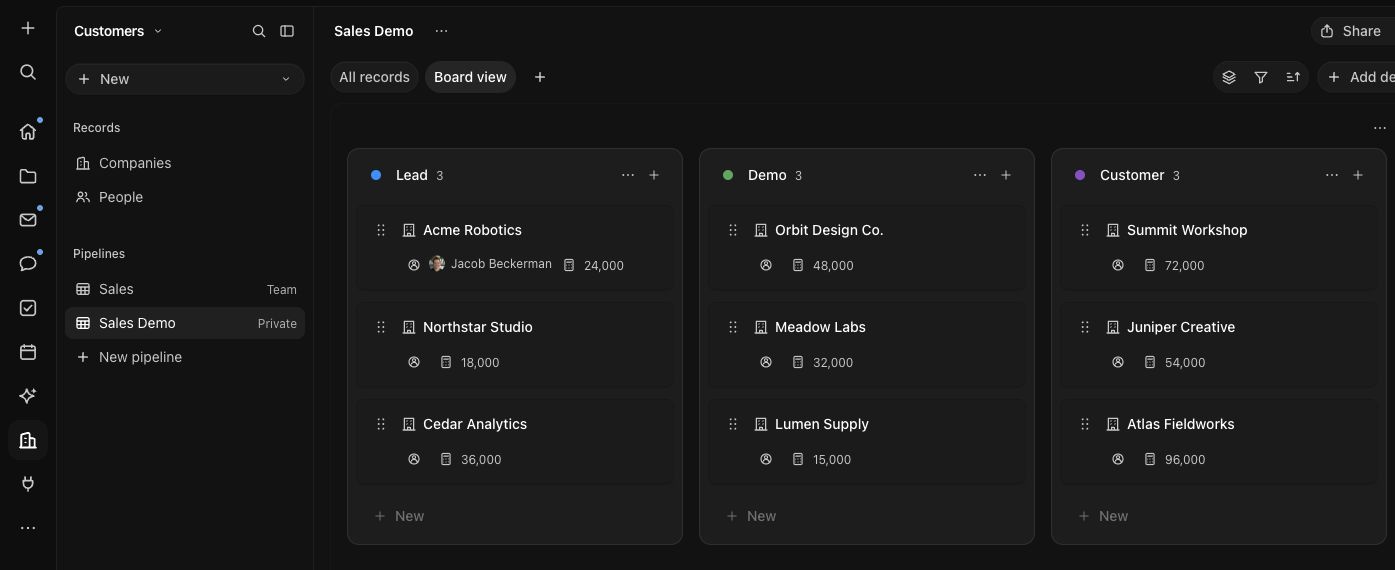
Task: Switch to the All records tab
Action: 374,77
